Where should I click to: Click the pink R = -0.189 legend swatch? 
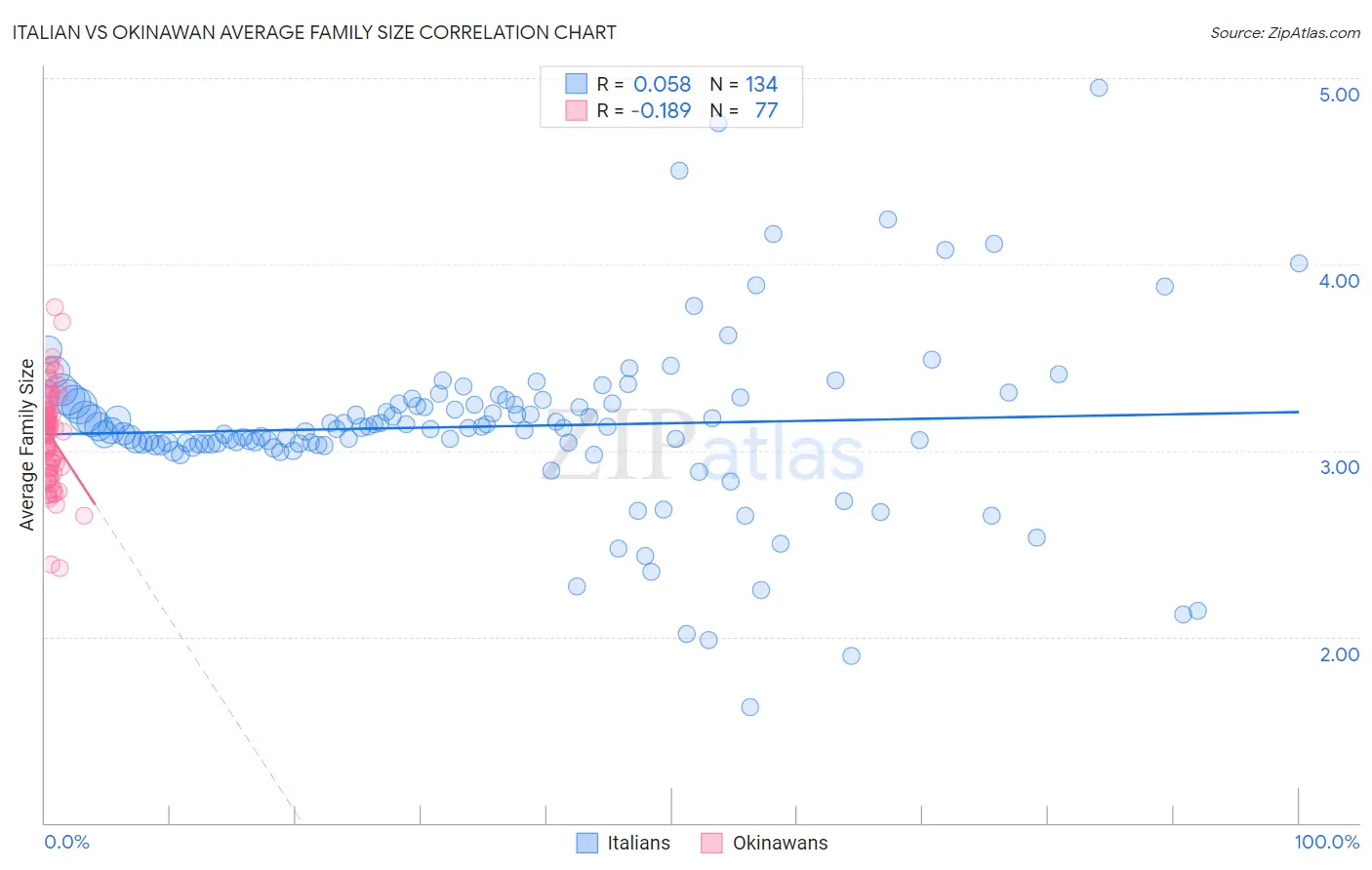tap(577, 110)
